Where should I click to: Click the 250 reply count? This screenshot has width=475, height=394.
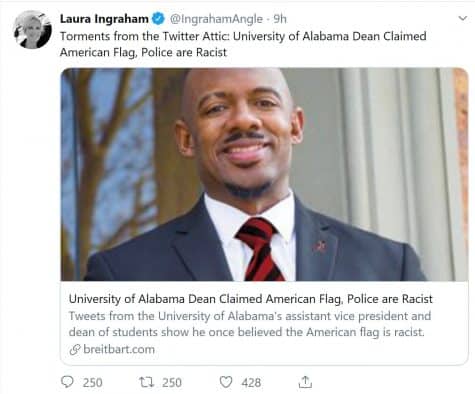(92, 383)
